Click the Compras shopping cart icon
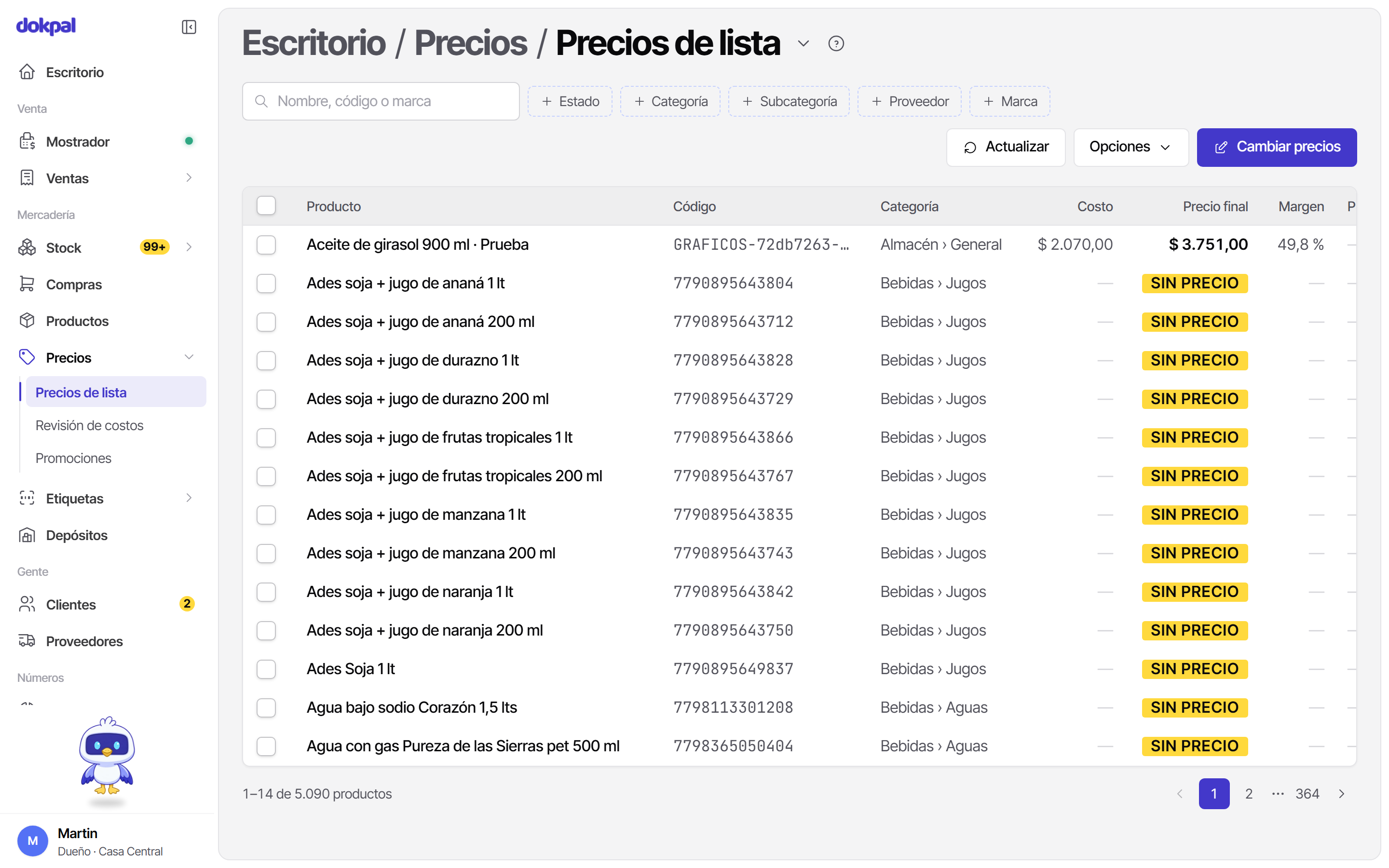The height and width of the screenshot is (868, 1389). [27, 284]
